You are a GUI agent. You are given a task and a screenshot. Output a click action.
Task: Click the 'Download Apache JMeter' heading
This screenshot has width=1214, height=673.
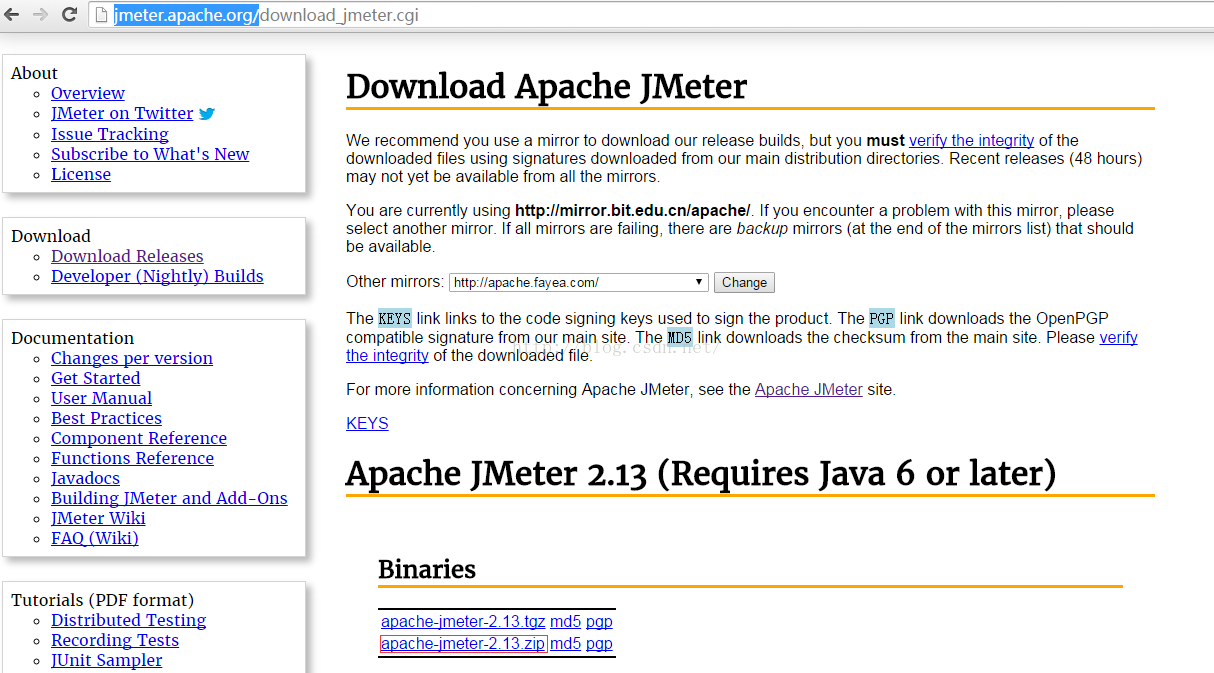click(546, 87)
